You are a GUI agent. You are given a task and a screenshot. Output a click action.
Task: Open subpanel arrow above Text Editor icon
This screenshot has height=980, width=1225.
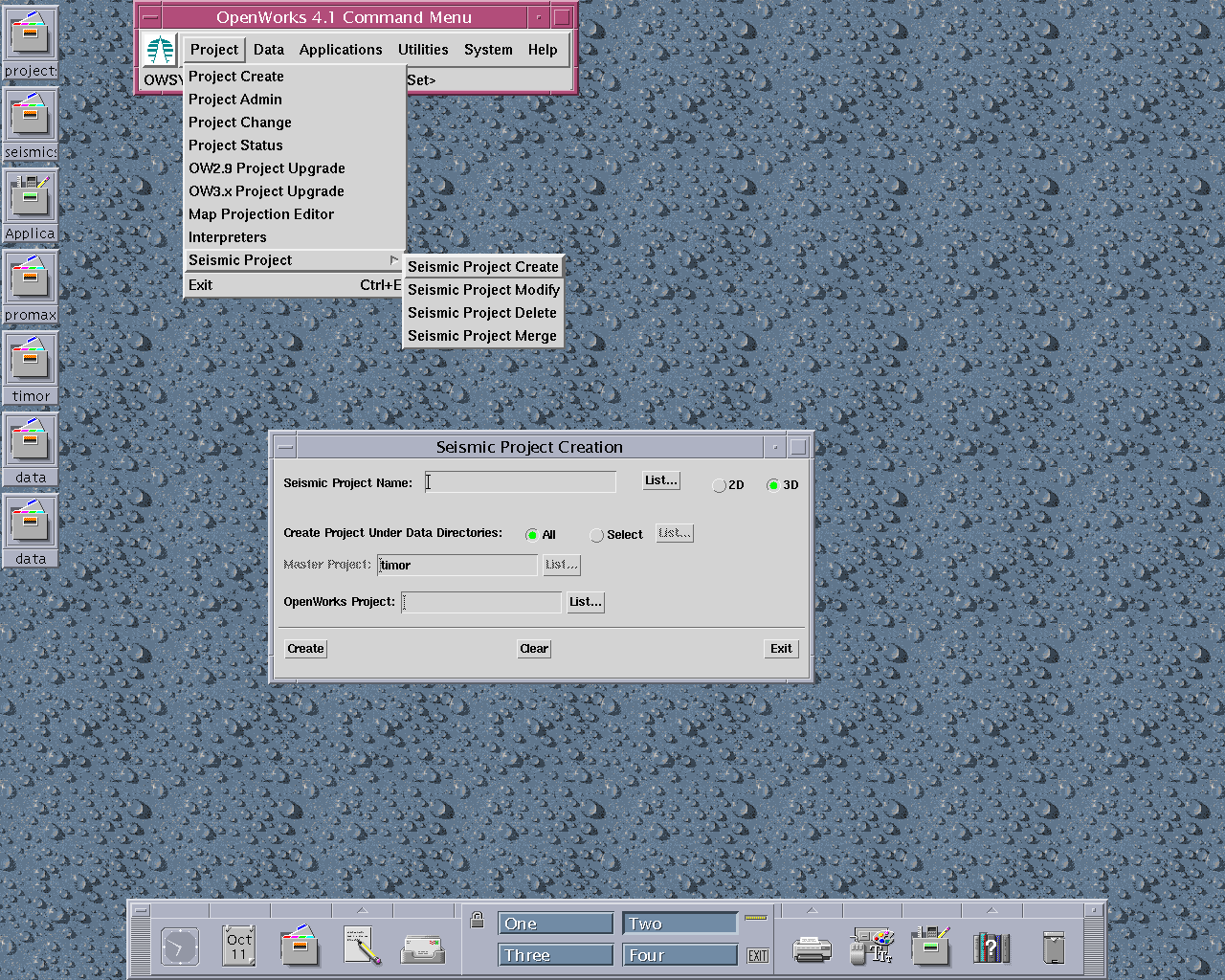pyautogui.click(x=362, y=910)
